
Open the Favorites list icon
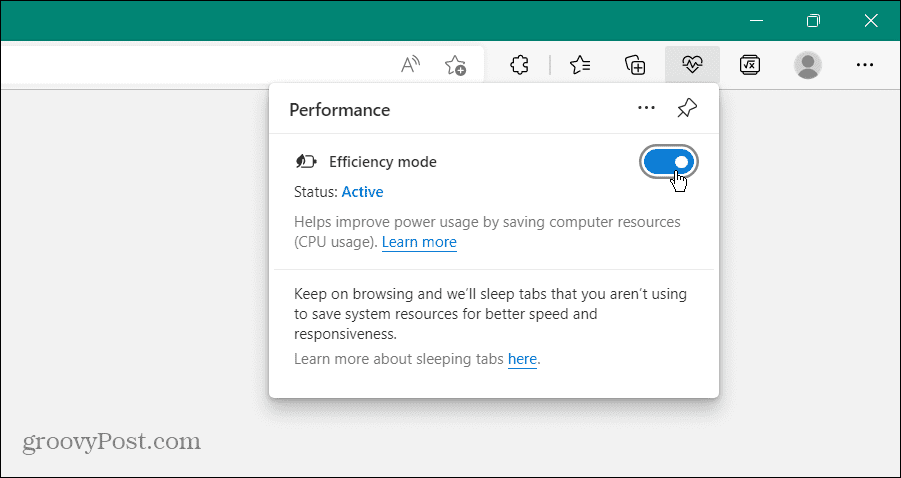coord(580,65)
